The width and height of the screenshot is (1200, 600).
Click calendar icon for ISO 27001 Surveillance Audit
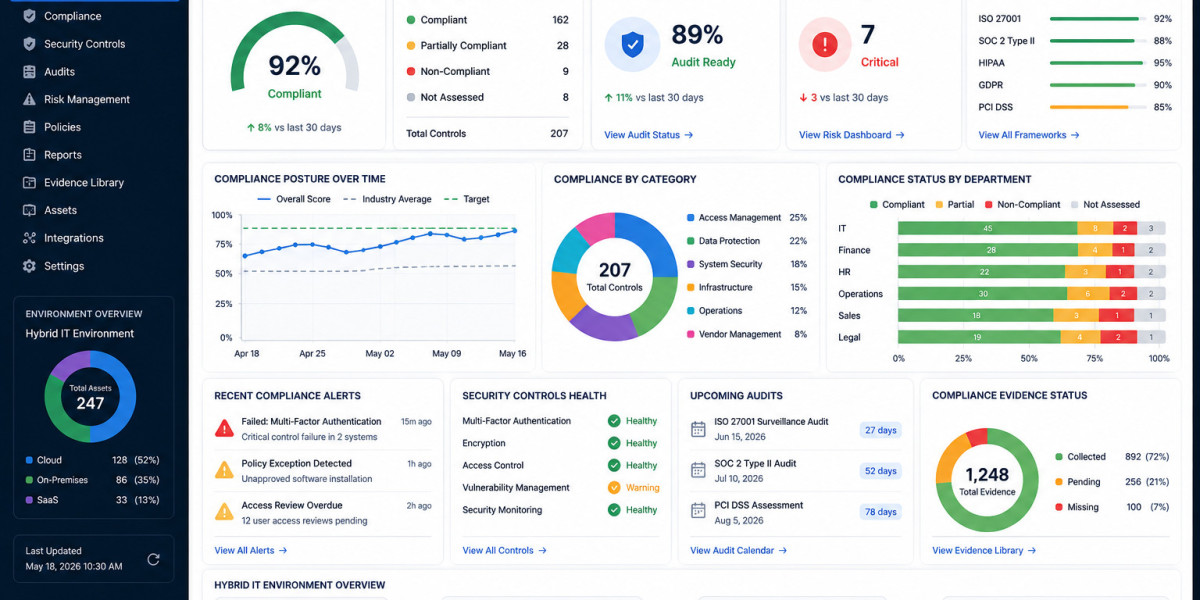(x=699, y=429)
